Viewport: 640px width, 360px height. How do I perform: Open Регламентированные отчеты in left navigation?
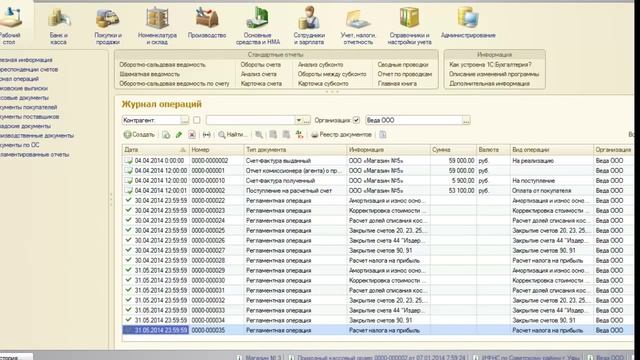coord(34,154)
